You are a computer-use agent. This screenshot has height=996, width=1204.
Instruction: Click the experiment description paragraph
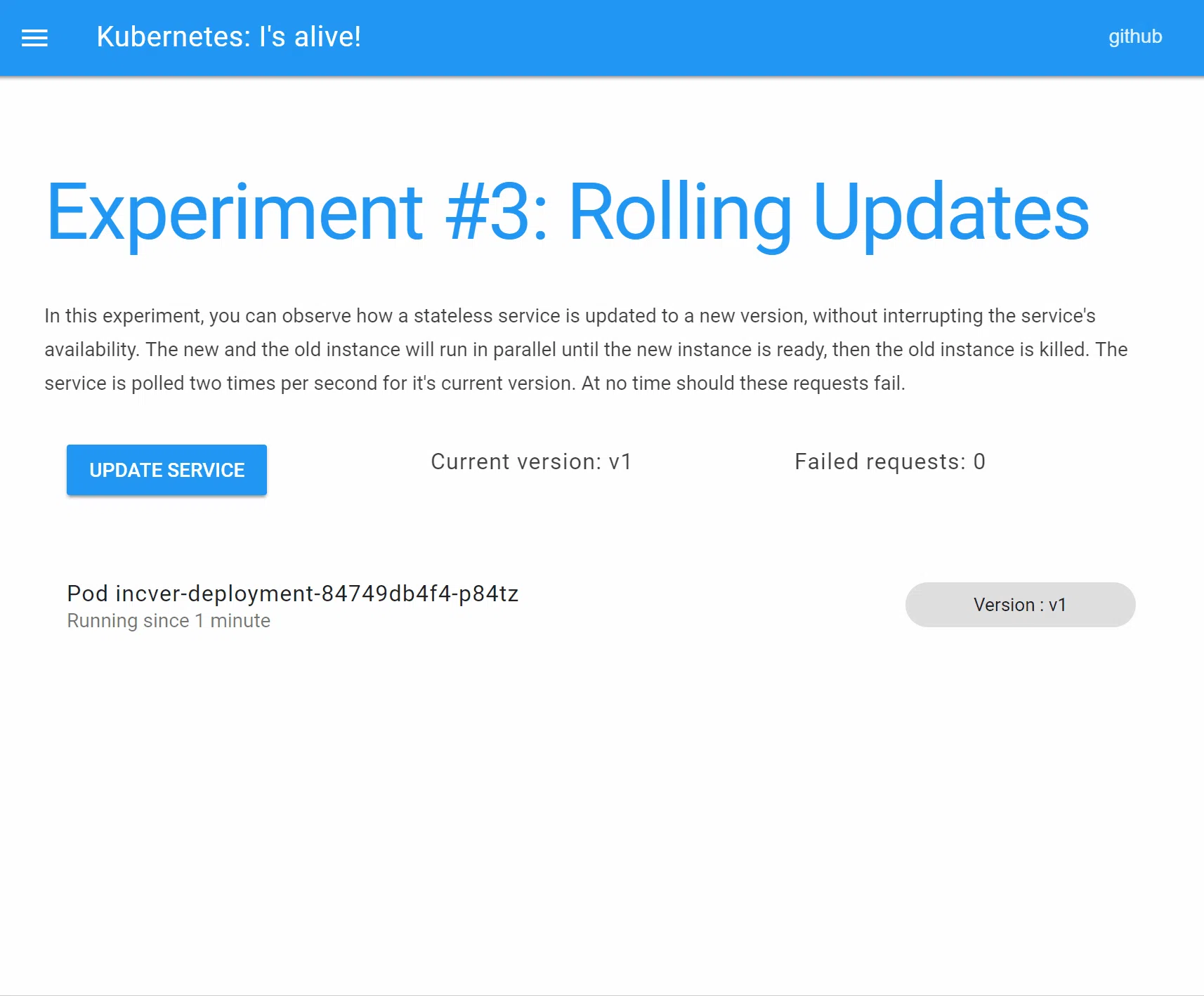pos(586,349)
